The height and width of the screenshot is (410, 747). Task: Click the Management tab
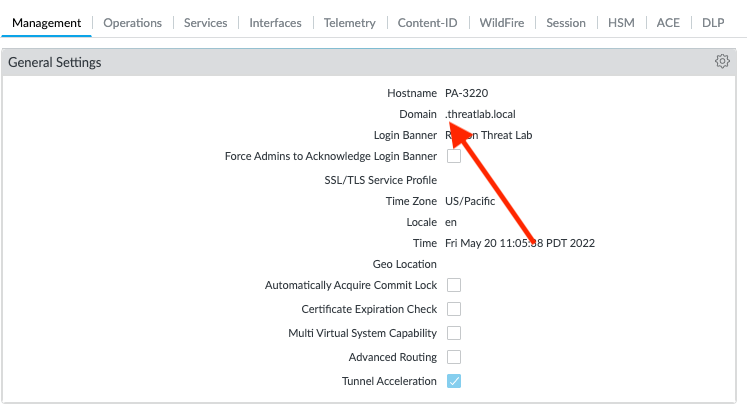[x=47, y=22]
